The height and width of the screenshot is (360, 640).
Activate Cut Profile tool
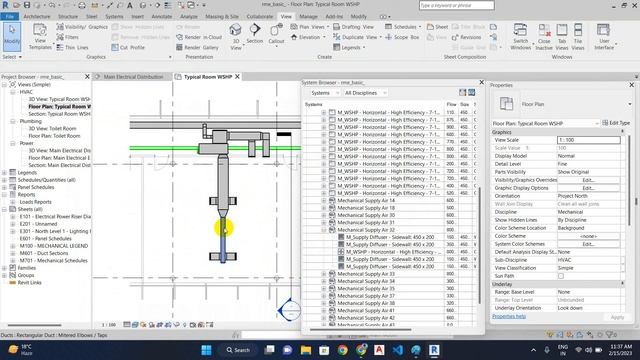click(128, 47)
